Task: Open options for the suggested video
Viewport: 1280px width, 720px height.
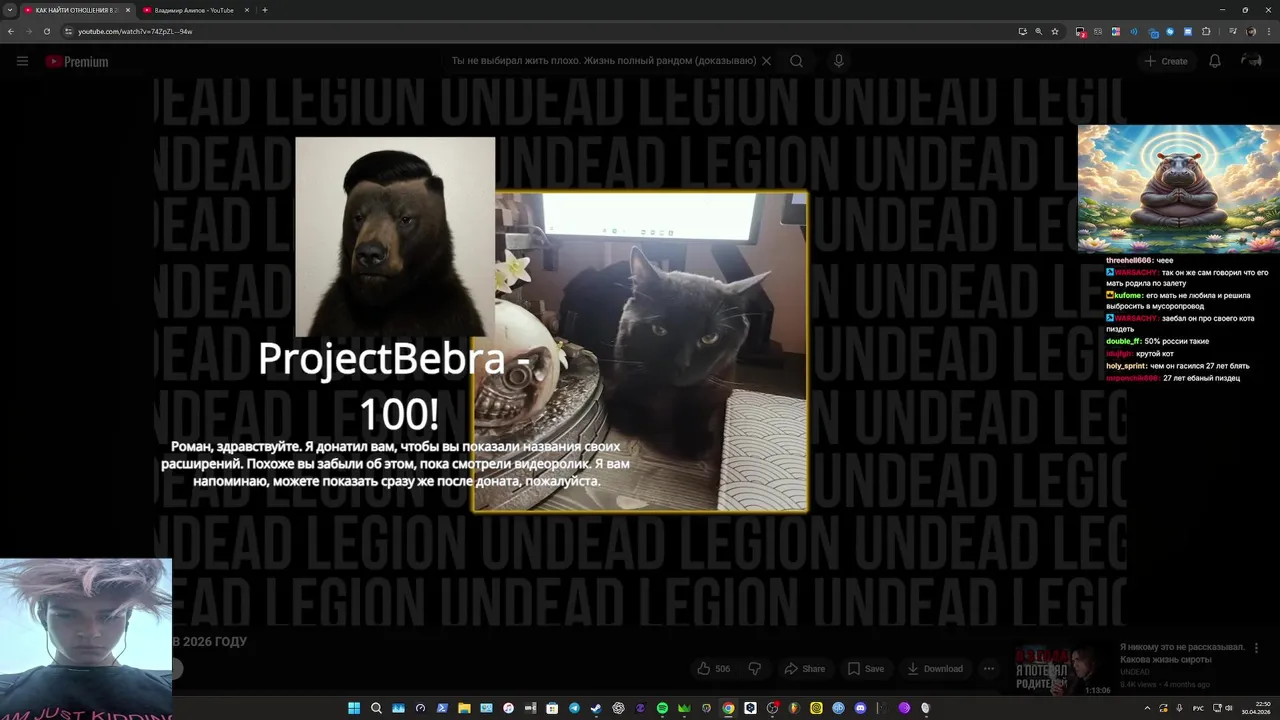Action: 1256,648
